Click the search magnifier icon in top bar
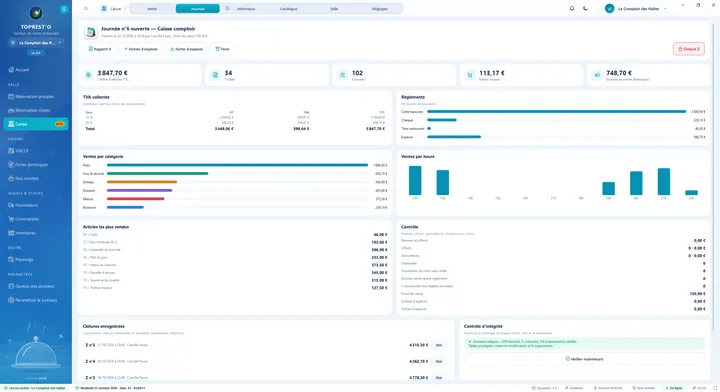This screenshot has width=720, height=392. click(x=86, y=9)
